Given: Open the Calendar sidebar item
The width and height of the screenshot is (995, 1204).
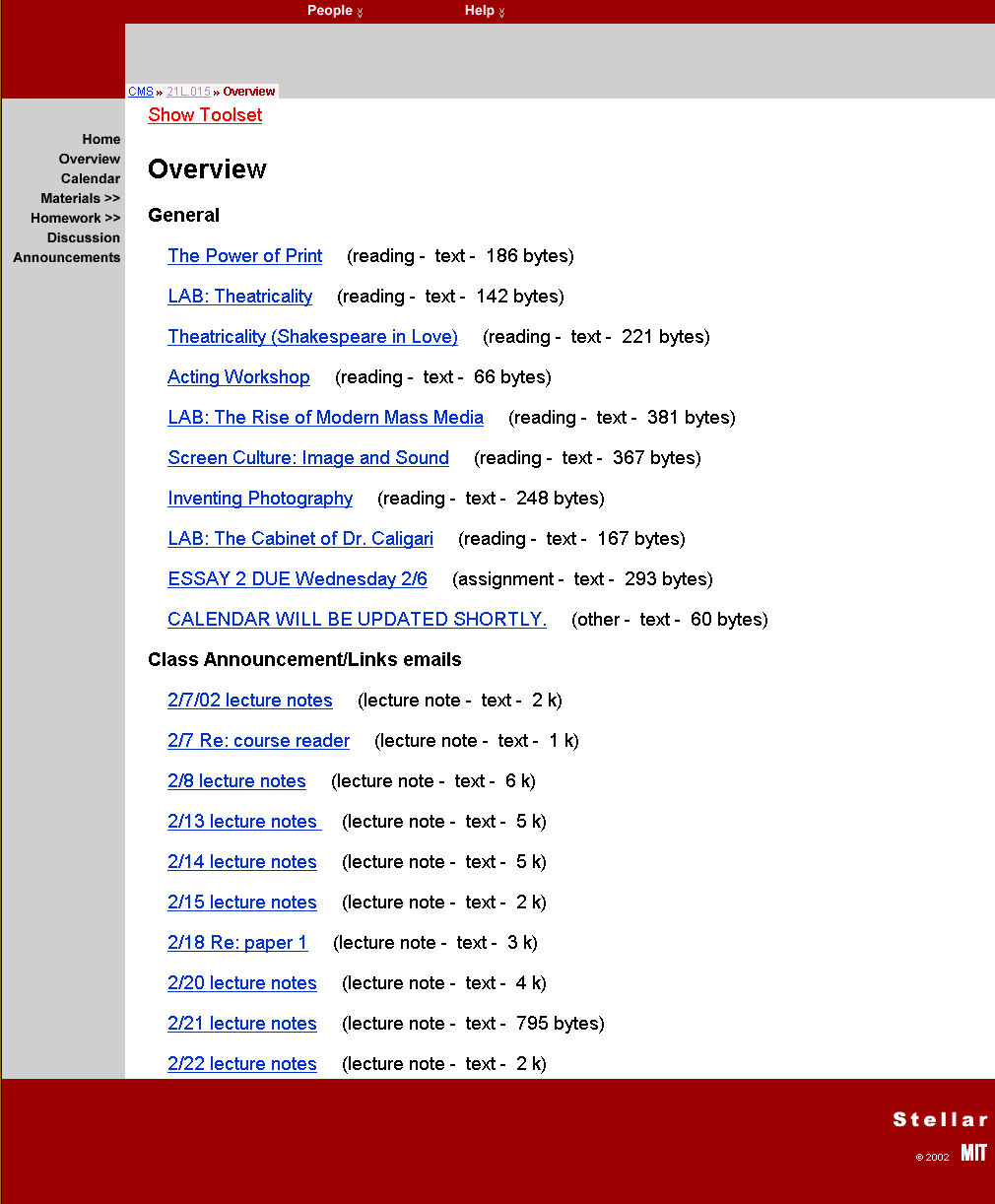Looking at the screenshot, I should pyautogui.click(x=90, y=178).
